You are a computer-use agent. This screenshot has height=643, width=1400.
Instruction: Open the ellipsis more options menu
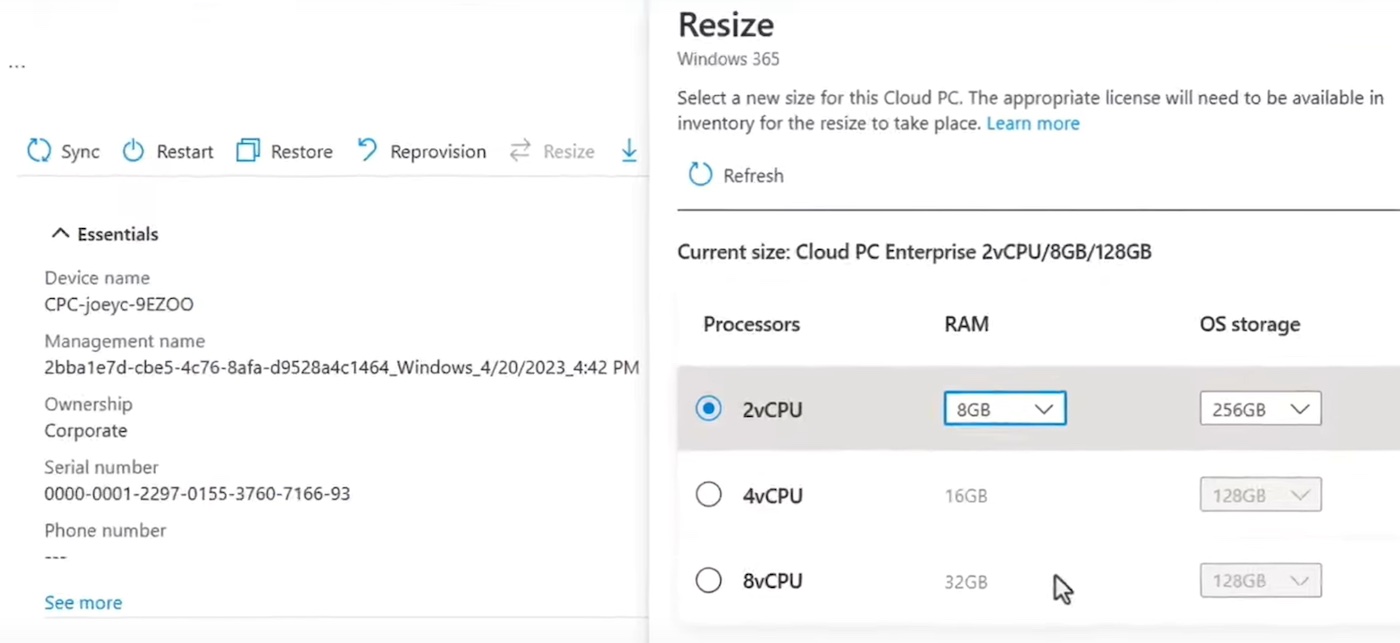[16, 66]
